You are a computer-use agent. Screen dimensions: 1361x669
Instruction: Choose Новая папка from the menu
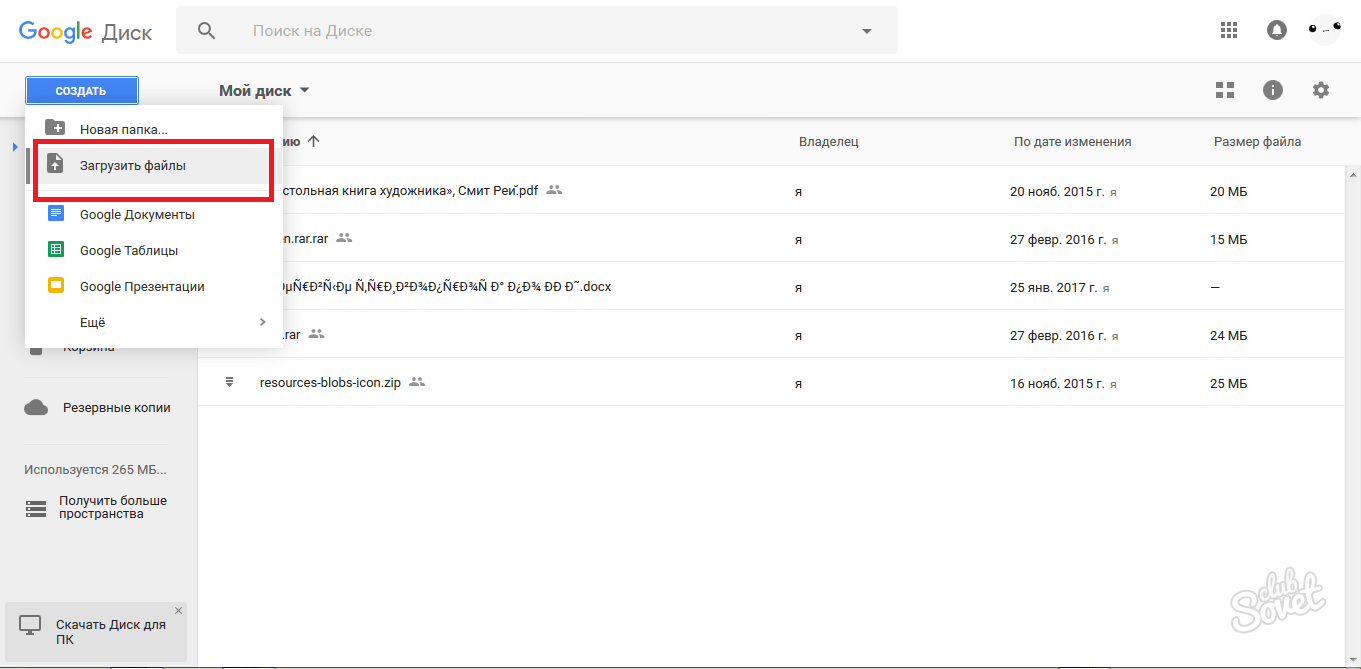(x=123, y=129)
